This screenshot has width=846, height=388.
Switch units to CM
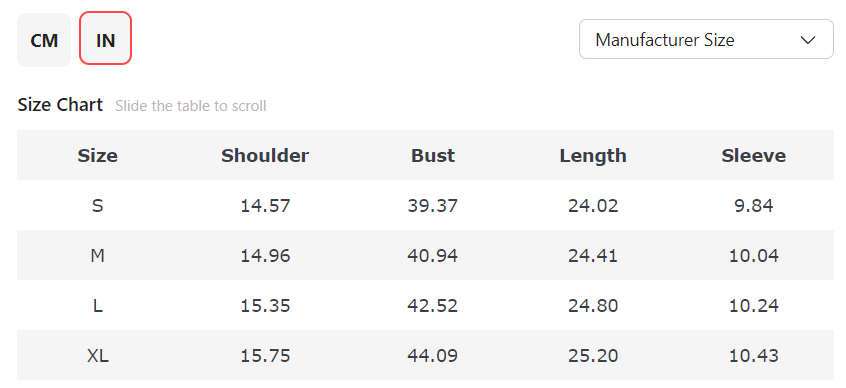point(44,40)
